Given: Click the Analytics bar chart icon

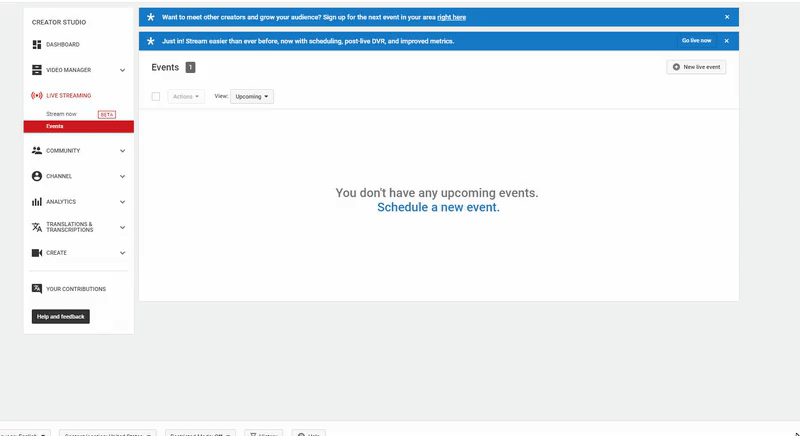Looking at the screenshot, I should tap(37, 201).
